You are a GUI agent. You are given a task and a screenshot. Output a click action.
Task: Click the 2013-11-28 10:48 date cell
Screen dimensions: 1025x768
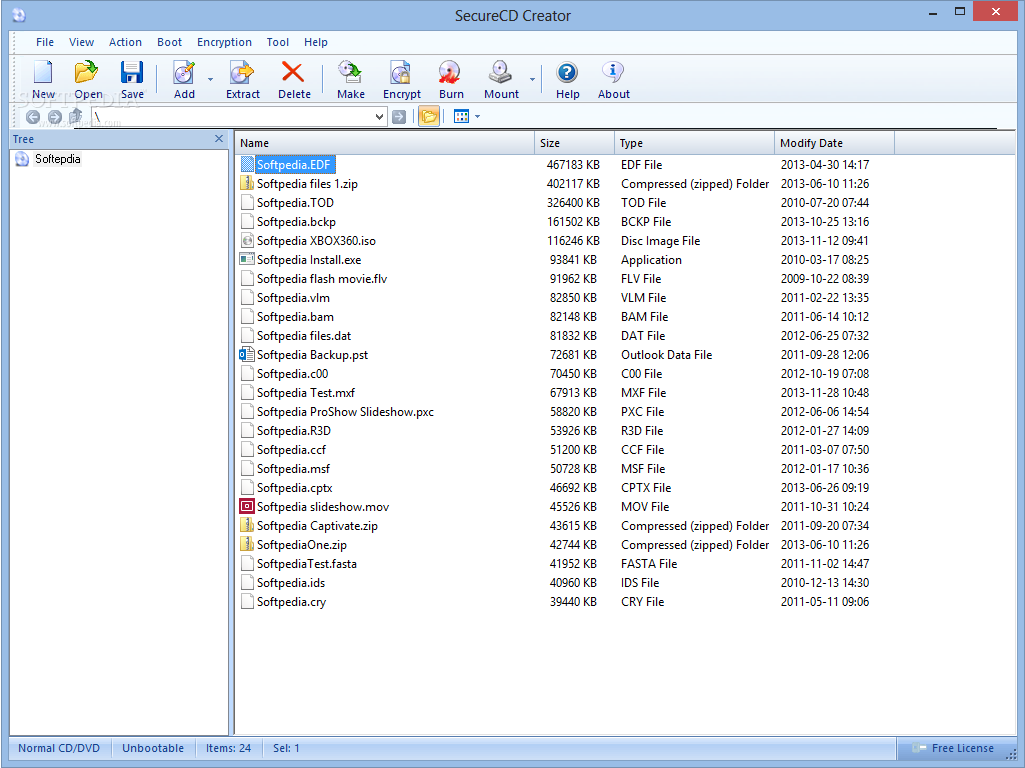[825, 393]
